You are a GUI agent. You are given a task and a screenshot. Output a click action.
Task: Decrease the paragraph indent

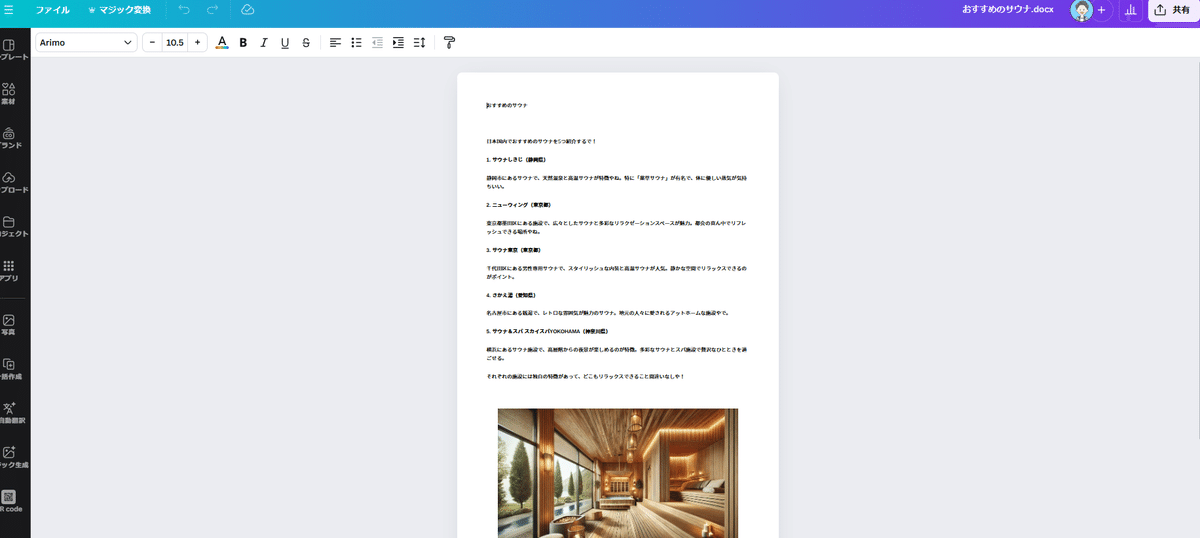coord(377,42)
